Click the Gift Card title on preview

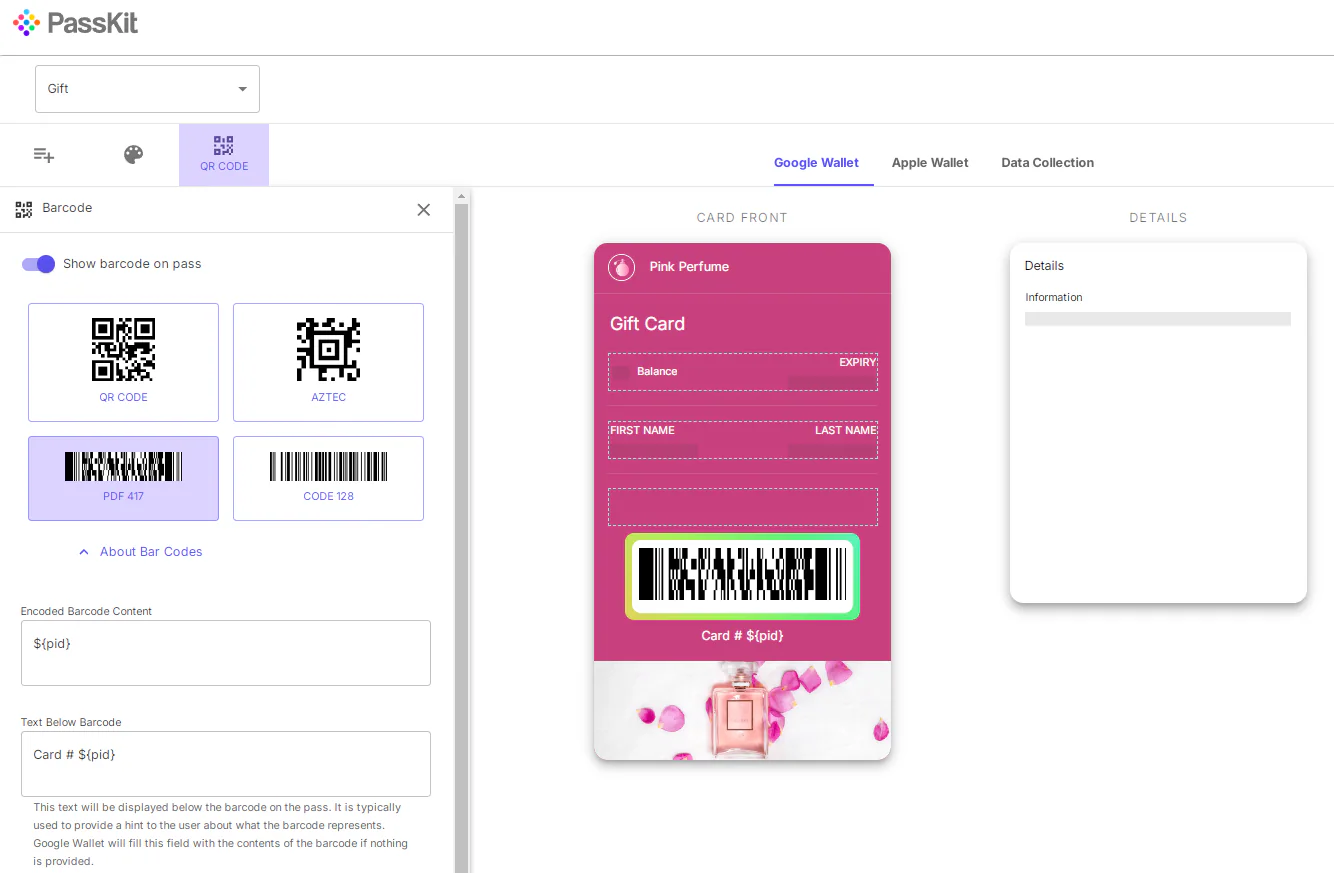tap(647, 324)
